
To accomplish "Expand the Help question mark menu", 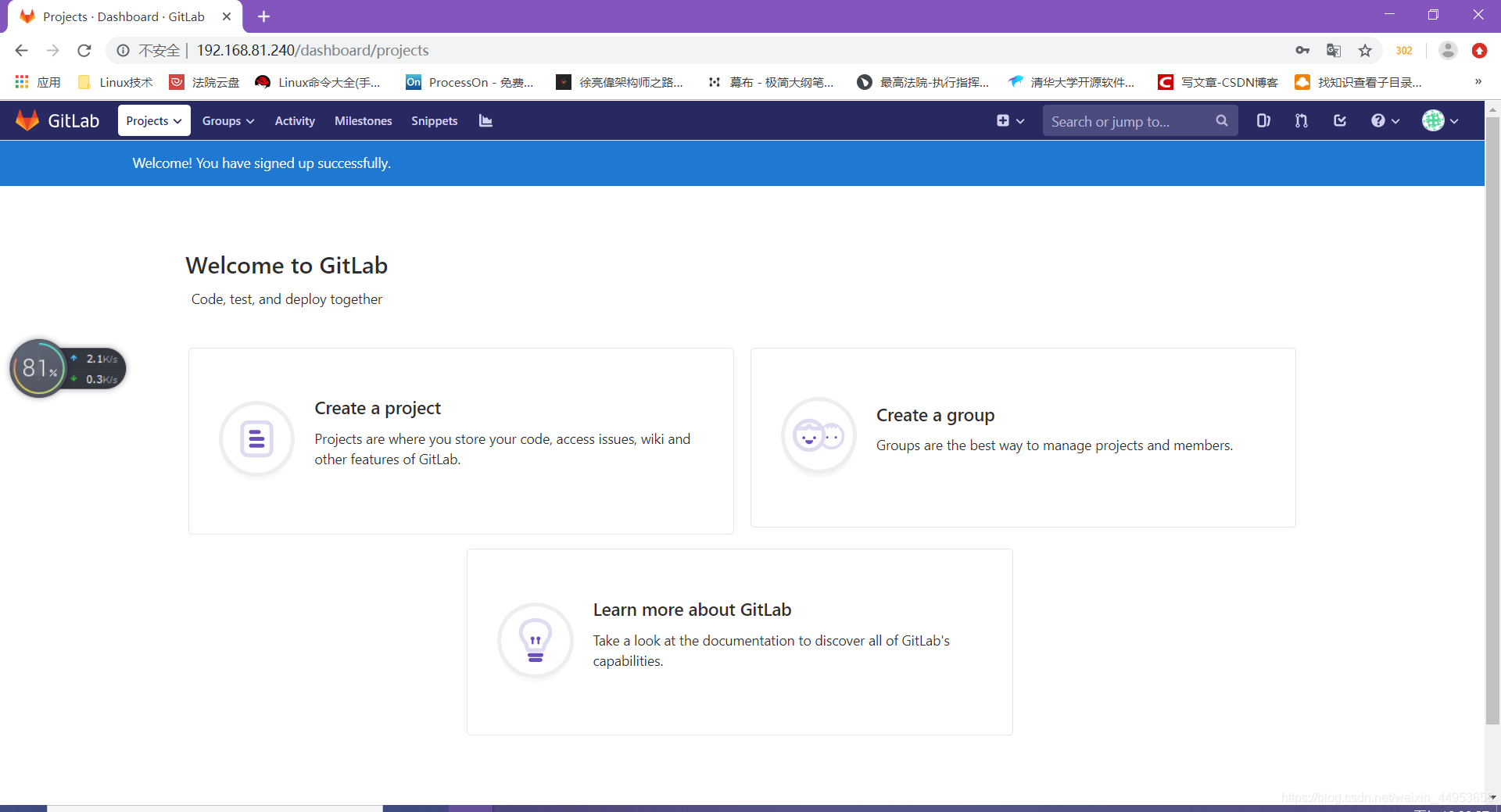I will click(x=1385, y=120).
